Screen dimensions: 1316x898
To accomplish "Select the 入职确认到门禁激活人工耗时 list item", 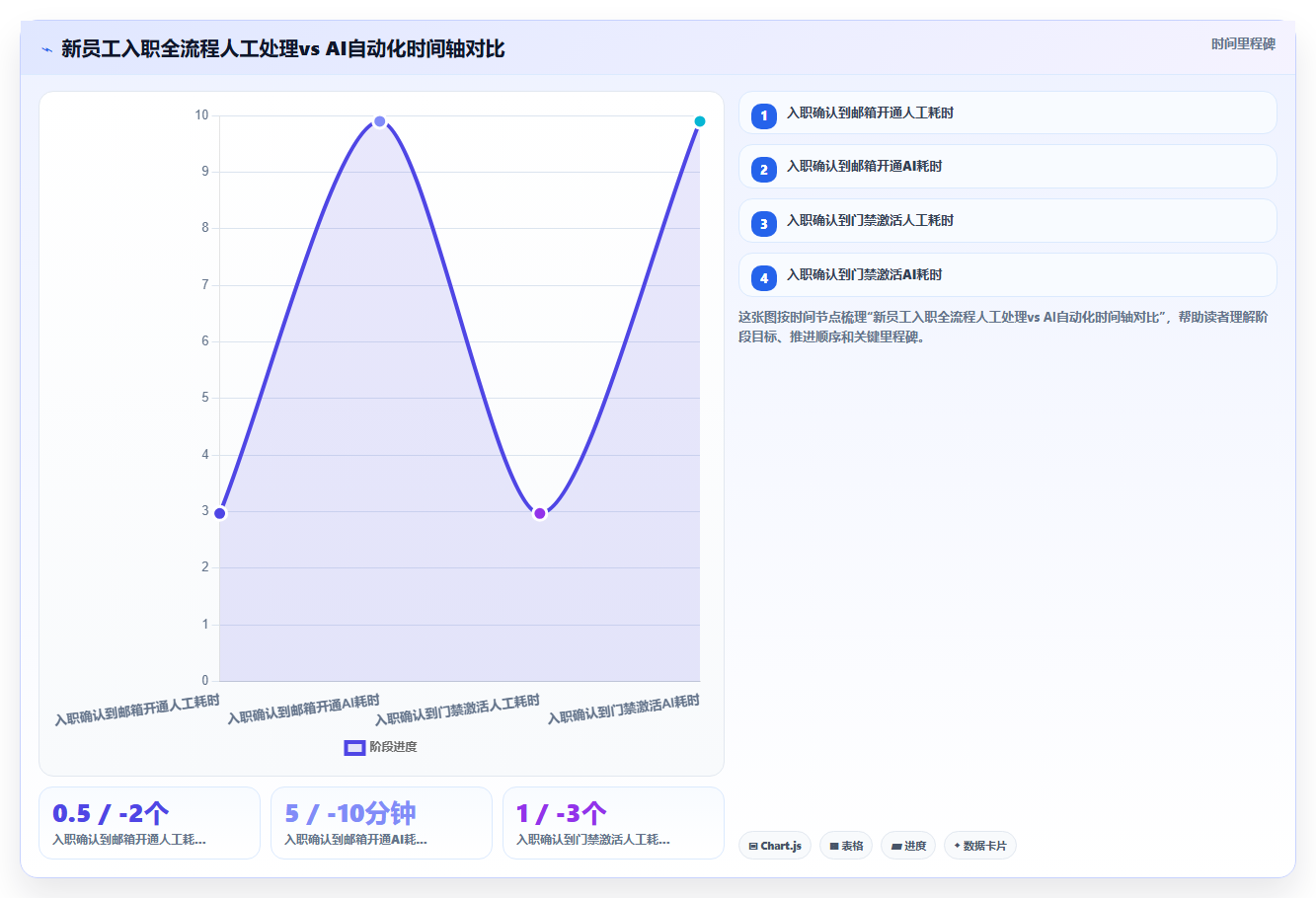I will tap(1007, 221).
